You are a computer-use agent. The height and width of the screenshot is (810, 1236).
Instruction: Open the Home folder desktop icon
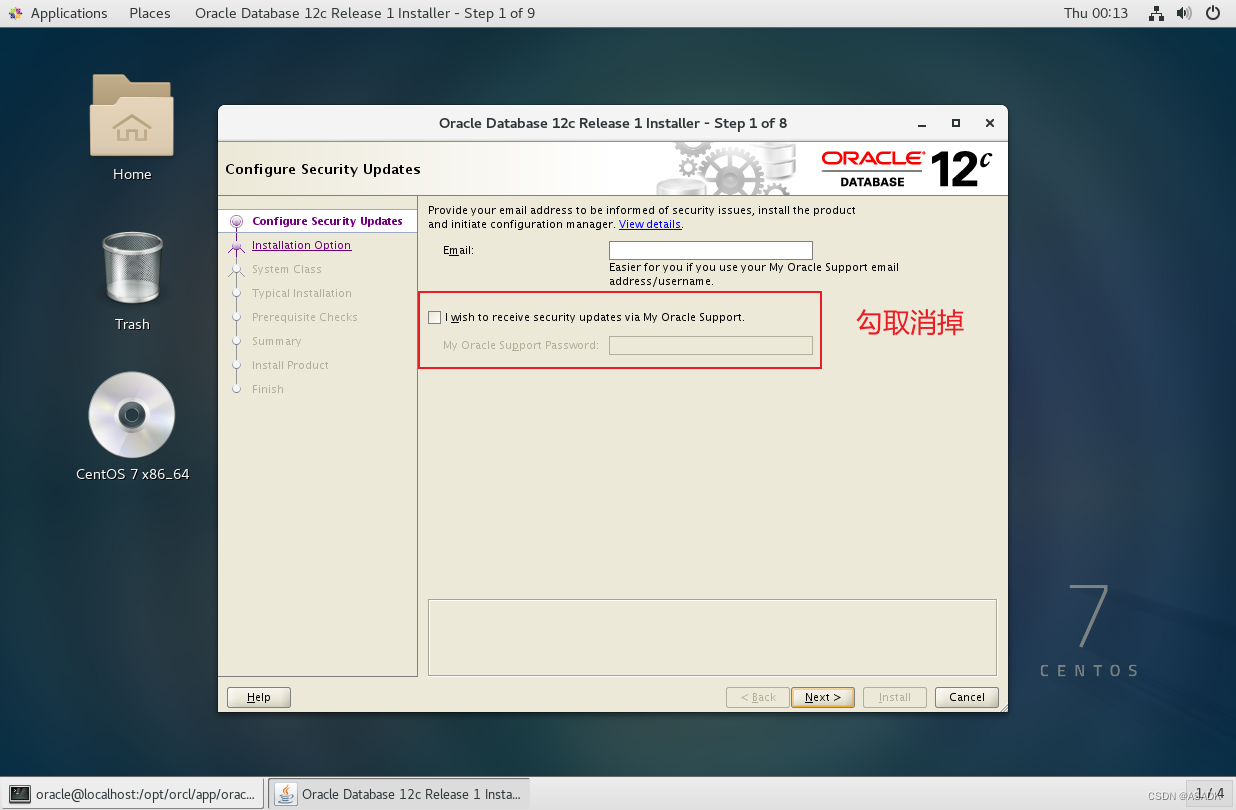pos(132,115)
